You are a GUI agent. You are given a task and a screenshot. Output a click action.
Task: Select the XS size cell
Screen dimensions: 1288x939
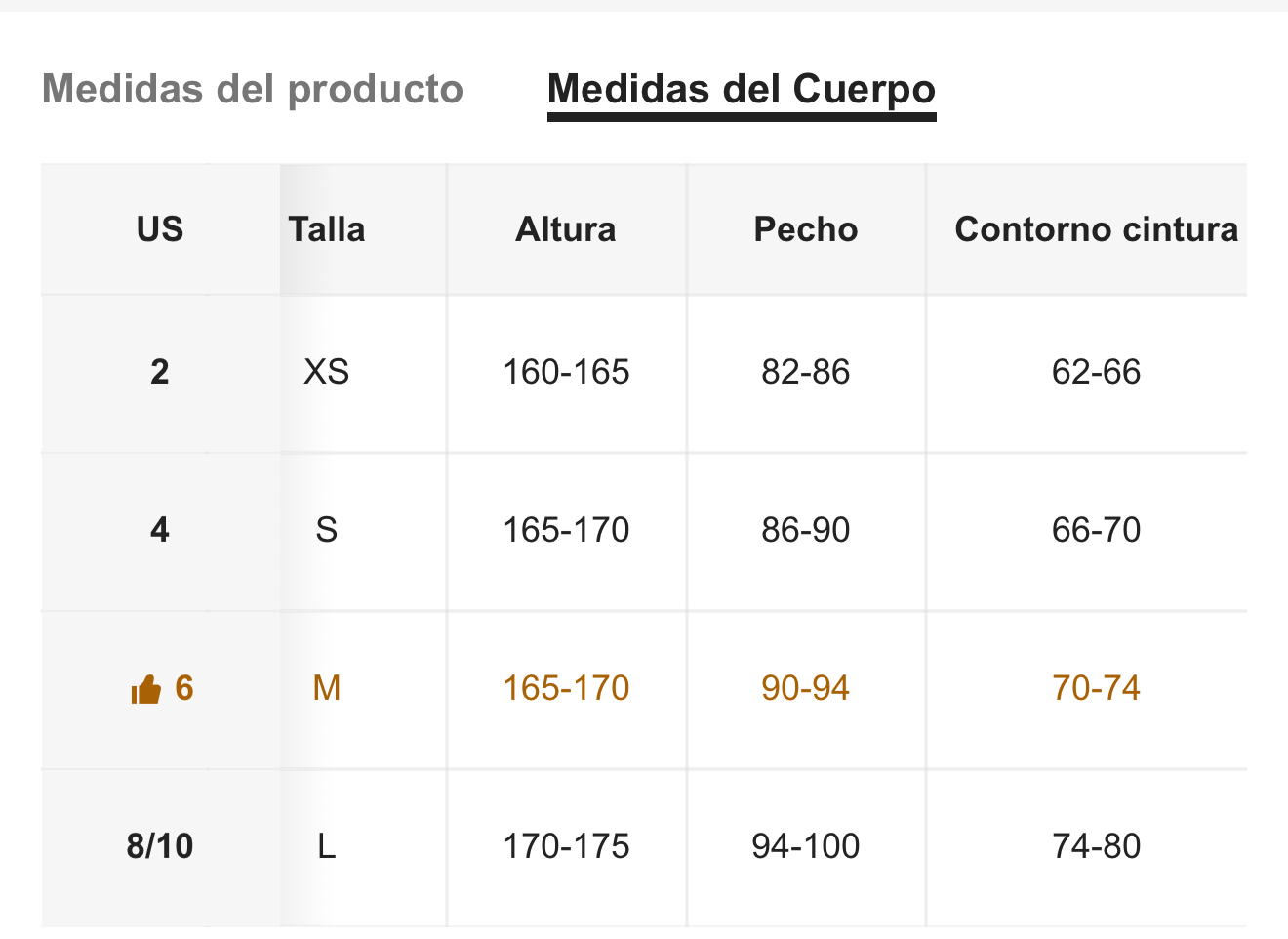click(x=327, y=372)
